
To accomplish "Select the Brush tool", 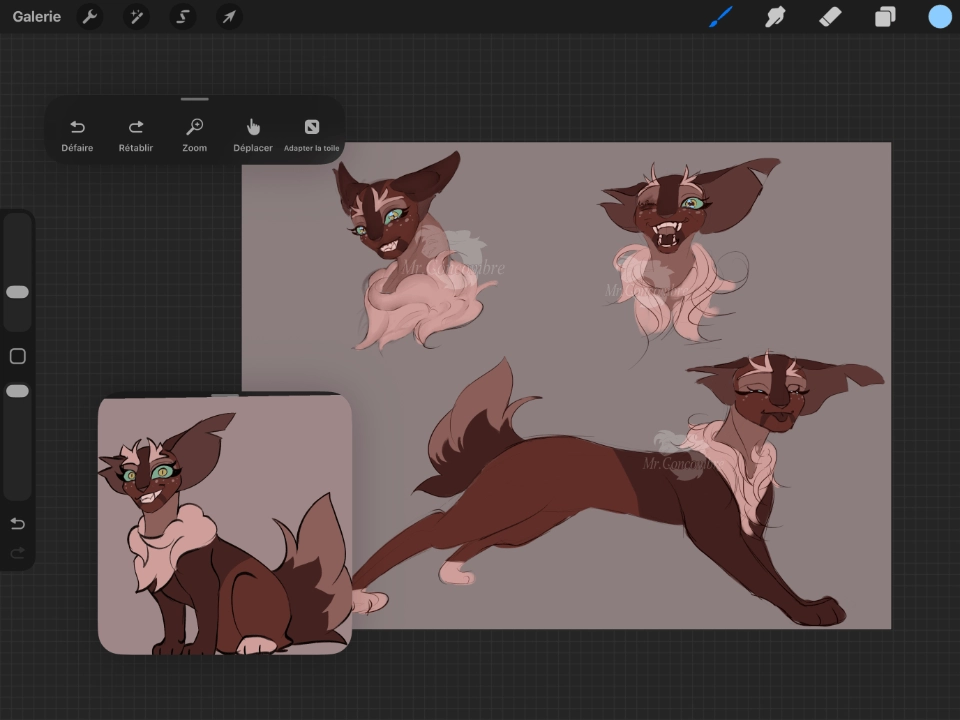I will pyautogui.click(x=721, y=17).
